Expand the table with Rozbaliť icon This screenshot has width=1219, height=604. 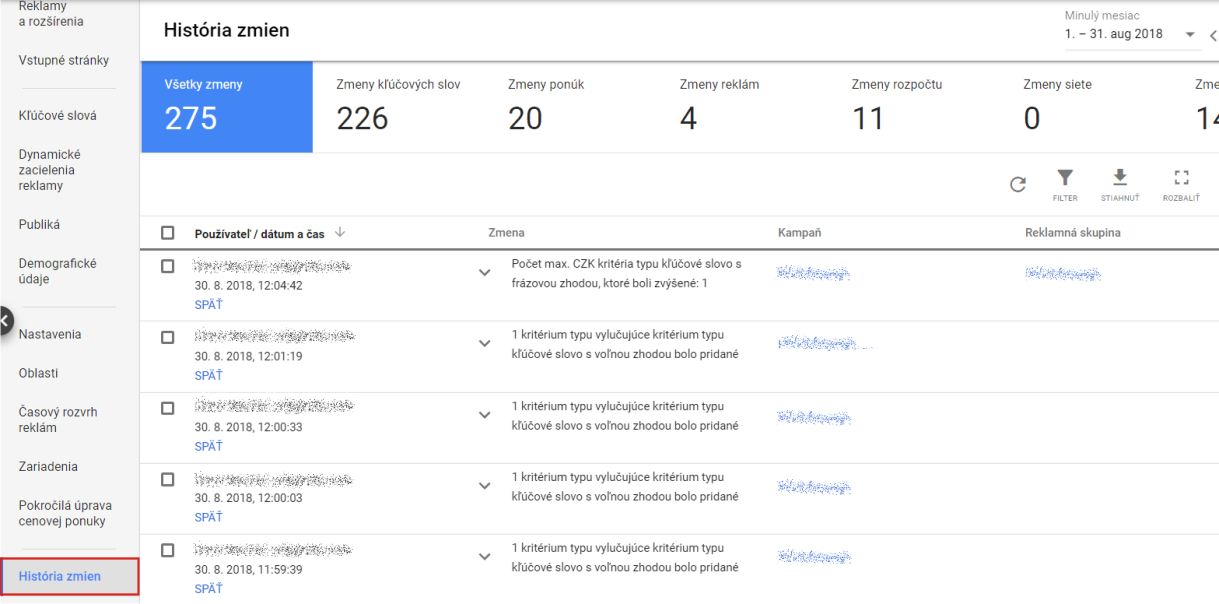(x=1181, y=185)
